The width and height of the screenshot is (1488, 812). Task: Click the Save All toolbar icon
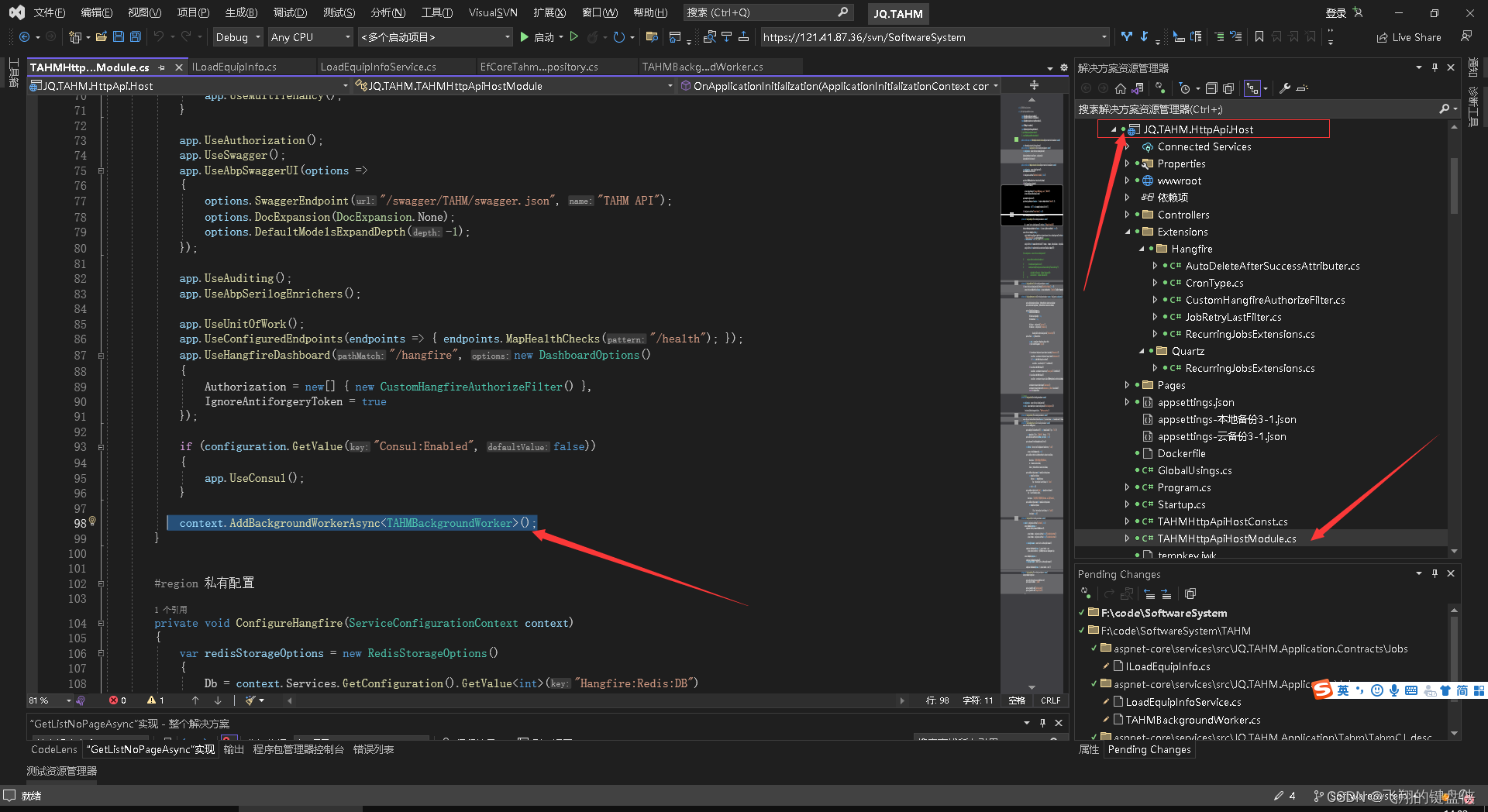click(x=136, y=36)
